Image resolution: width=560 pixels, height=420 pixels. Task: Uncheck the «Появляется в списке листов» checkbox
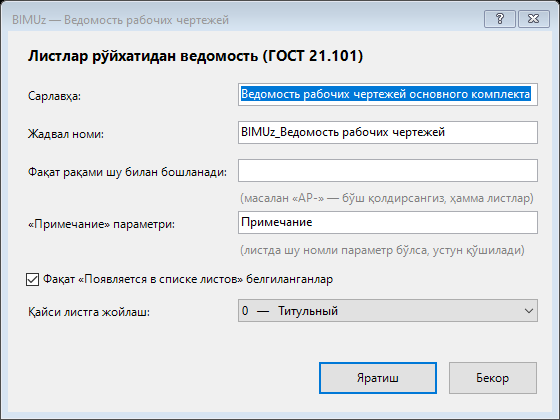[32, 279]
